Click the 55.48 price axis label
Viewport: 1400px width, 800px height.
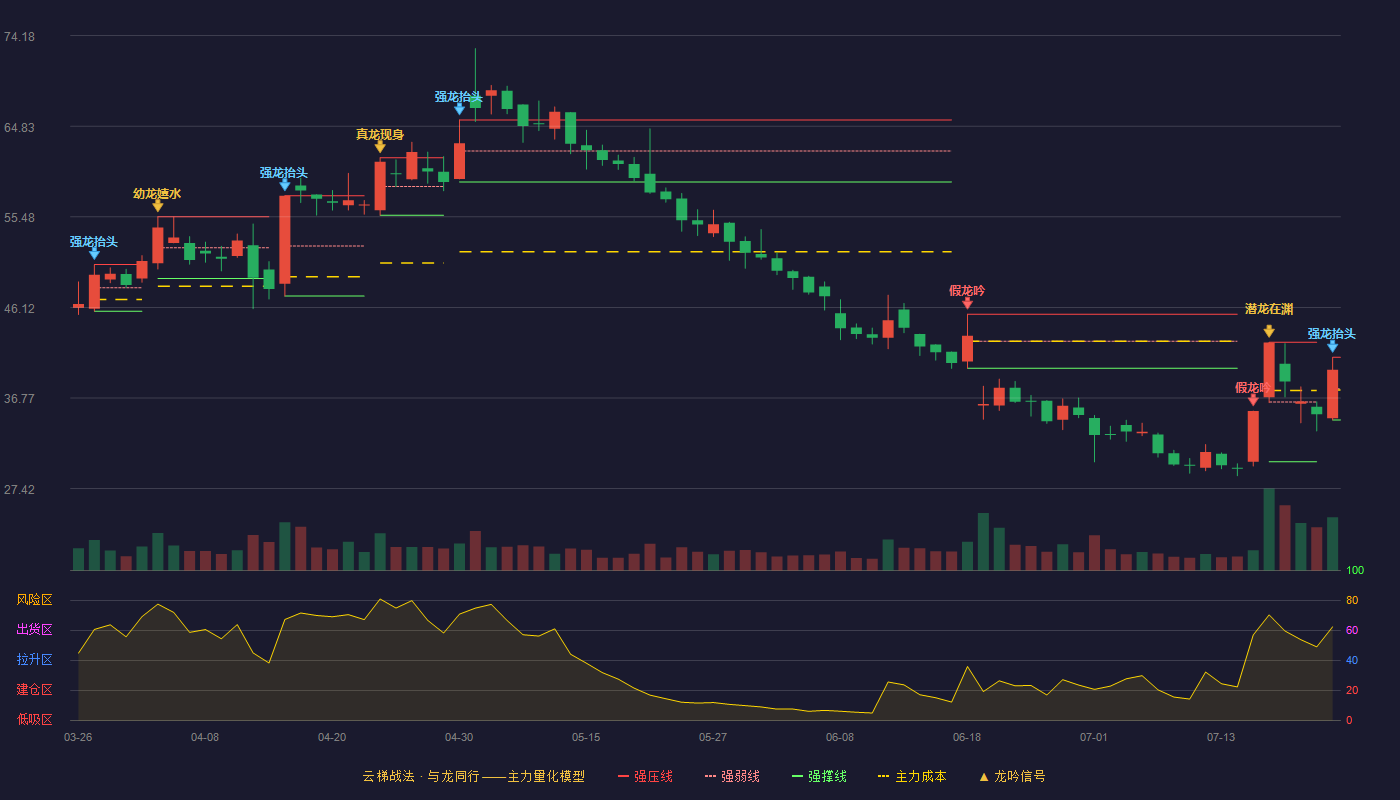[19, 217]
